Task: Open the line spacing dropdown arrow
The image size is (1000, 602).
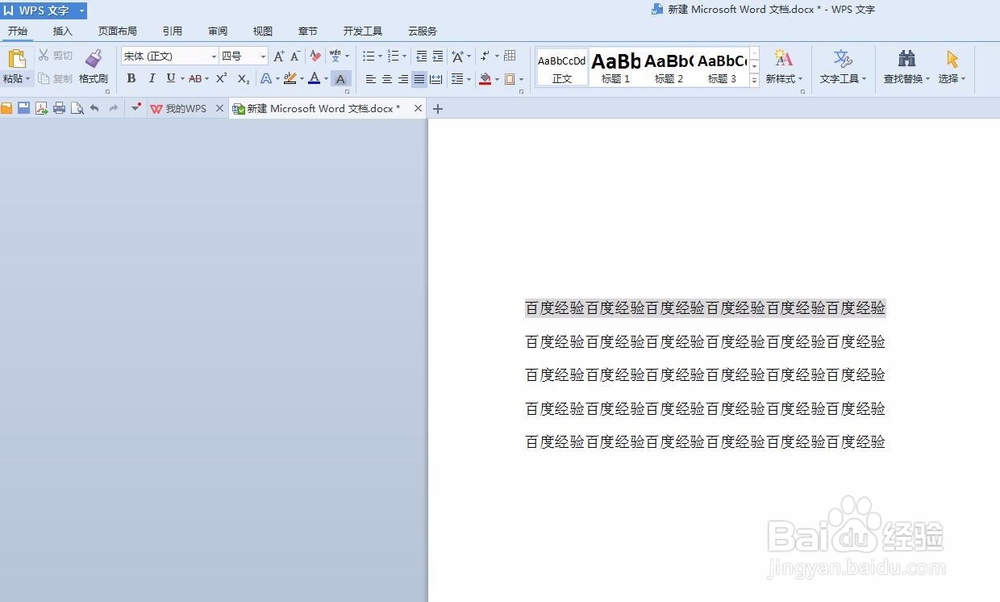Action: point(469,79)
